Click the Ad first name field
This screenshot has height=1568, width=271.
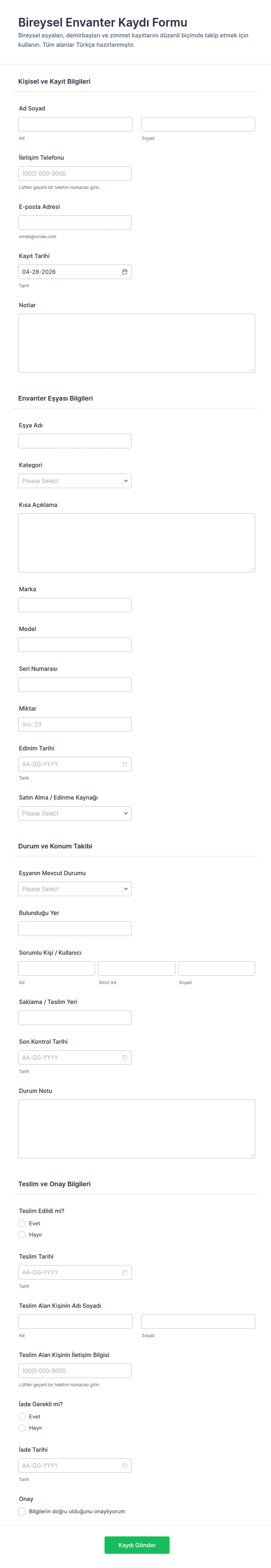75,124
